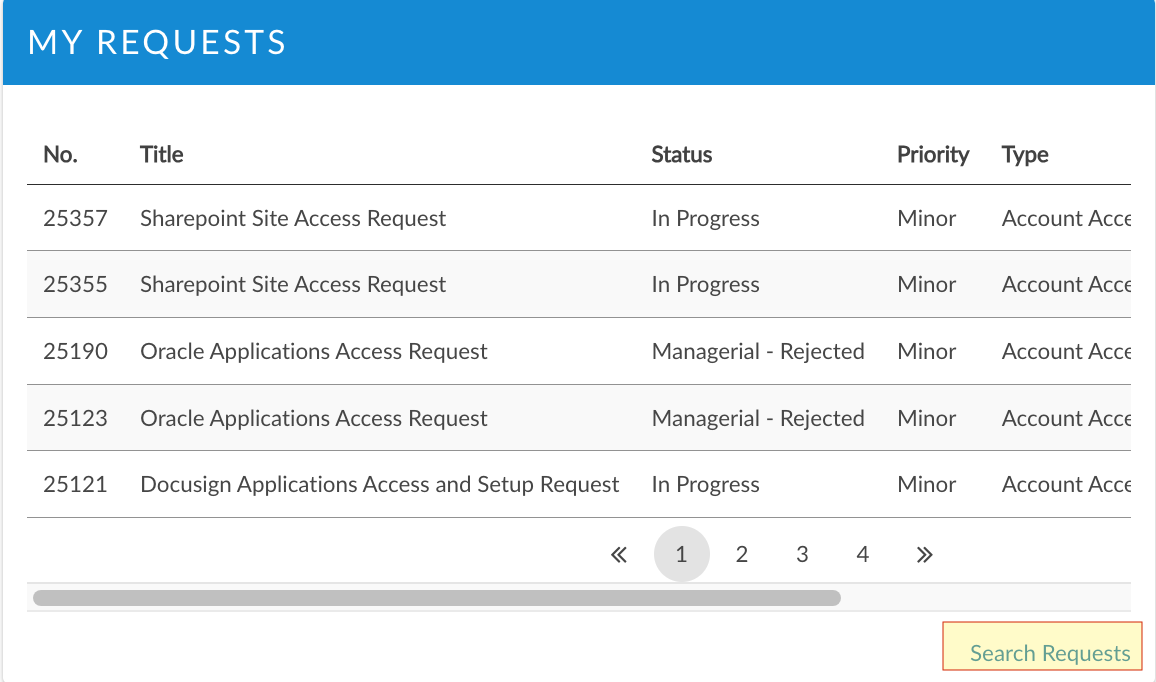The width and height of the screenshot is (1156, 682).
Task: Navigate to page 4 of requests
Action: (x=863, y=554)
